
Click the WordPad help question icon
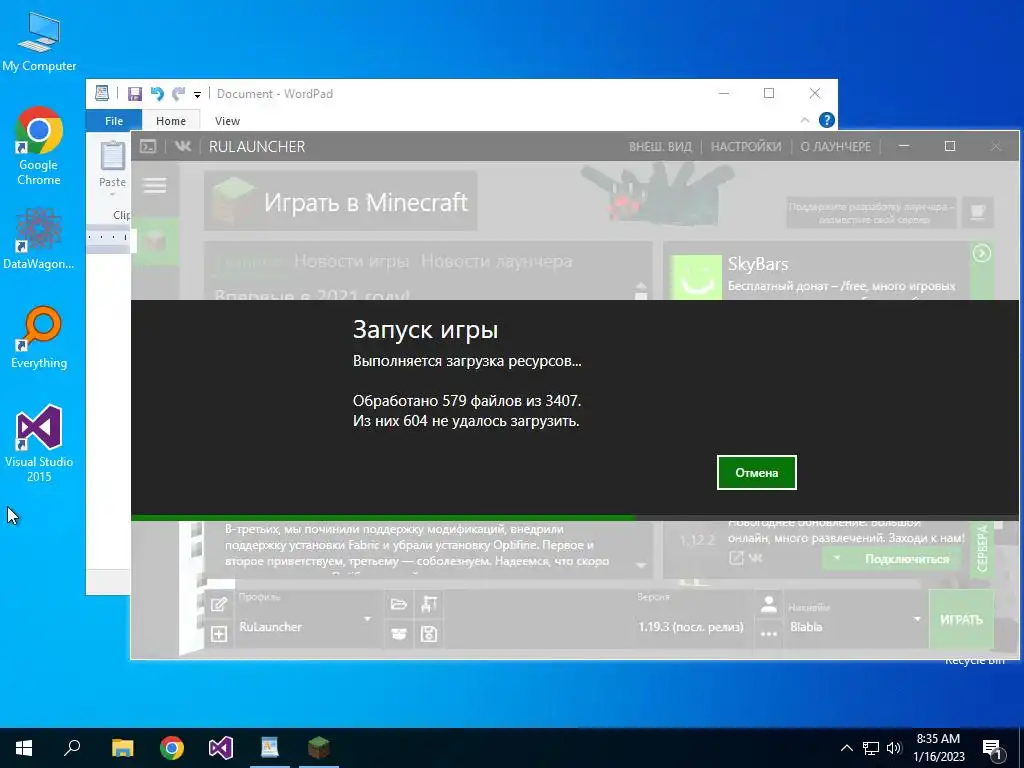[x=826, y=120]
